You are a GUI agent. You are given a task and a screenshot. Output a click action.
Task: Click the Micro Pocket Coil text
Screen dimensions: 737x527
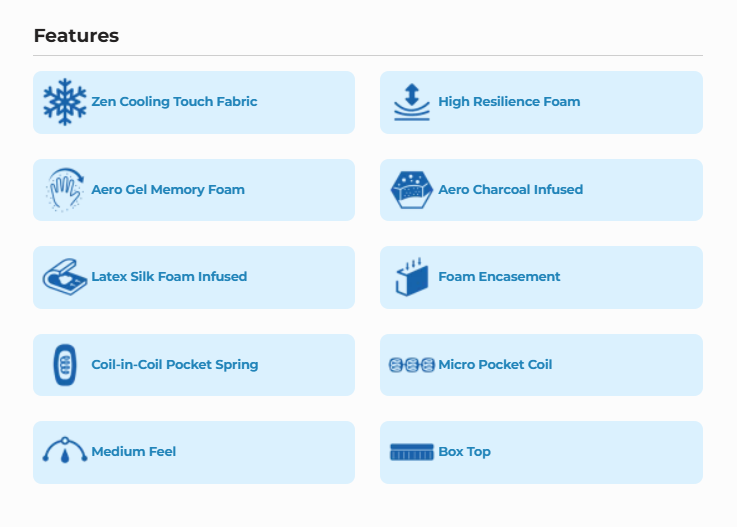click(495, 365)
